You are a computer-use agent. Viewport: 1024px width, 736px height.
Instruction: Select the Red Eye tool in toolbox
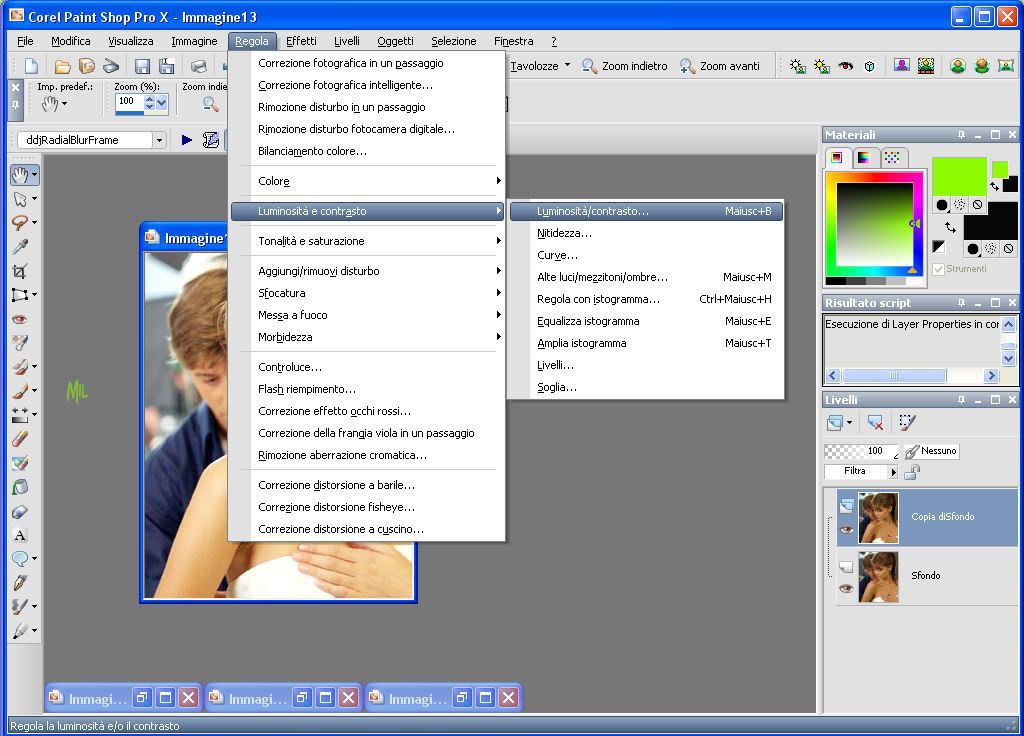20,319
